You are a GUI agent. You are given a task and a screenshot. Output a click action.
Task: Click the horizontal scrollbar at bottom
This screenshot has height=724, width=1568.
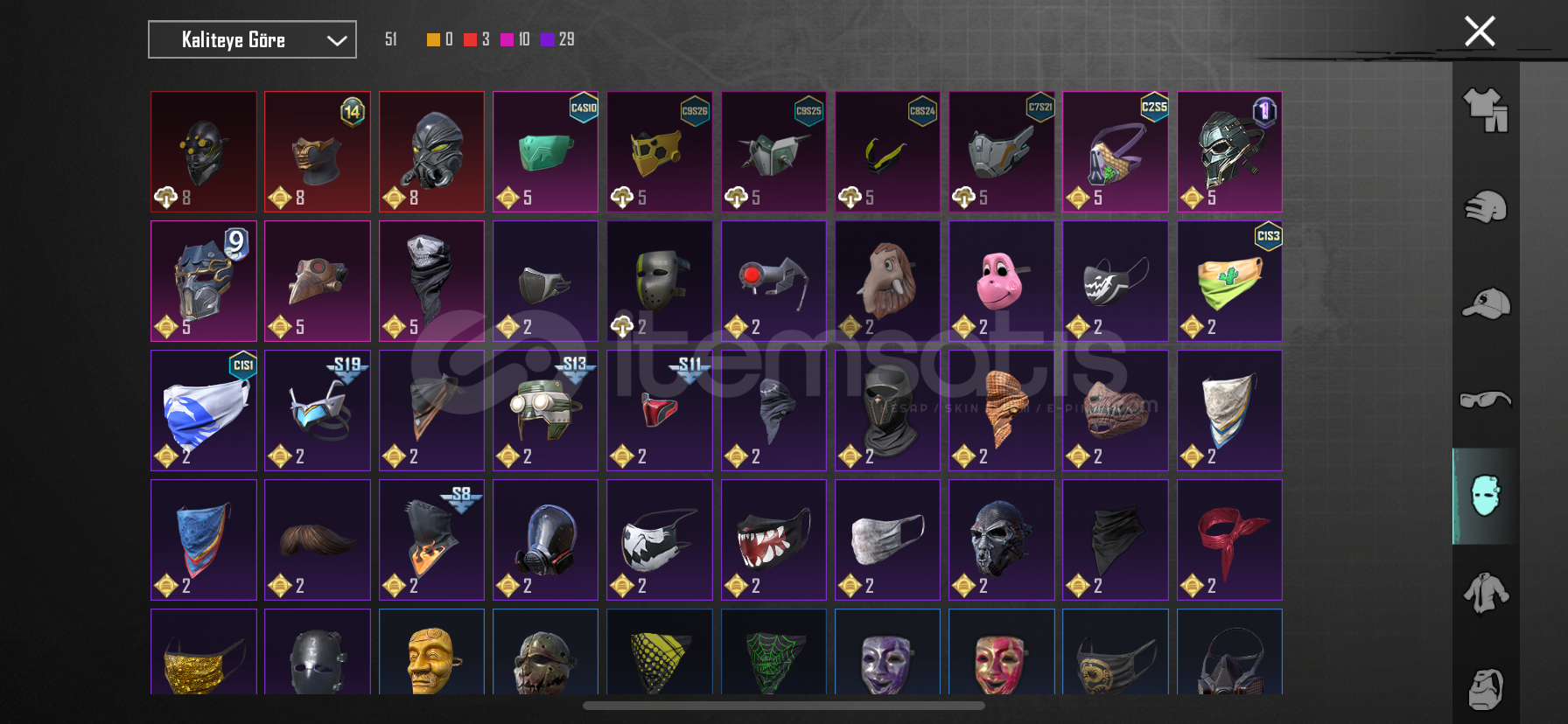(784, 706)
